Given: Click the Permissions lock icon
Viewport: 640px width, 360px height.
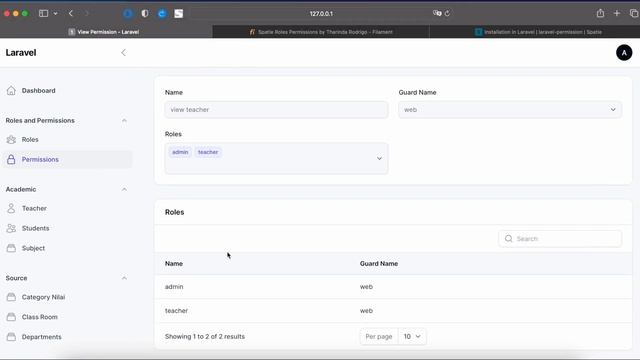Looking at the screenshot, I should 11,160.
